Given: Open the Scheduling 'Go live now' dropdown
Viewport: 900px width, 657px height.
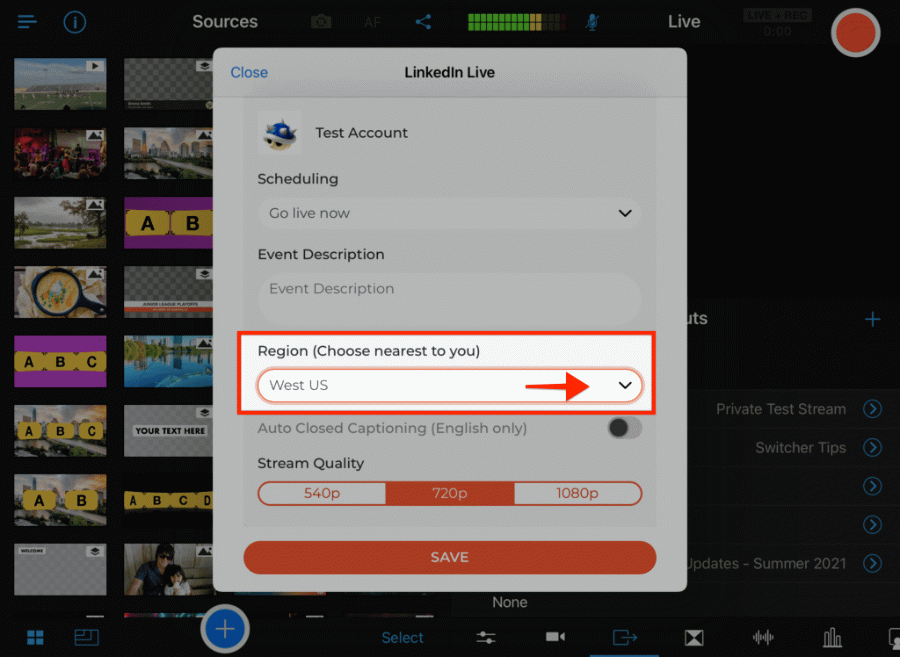Looking at the screenshot, I should [449, 213].
